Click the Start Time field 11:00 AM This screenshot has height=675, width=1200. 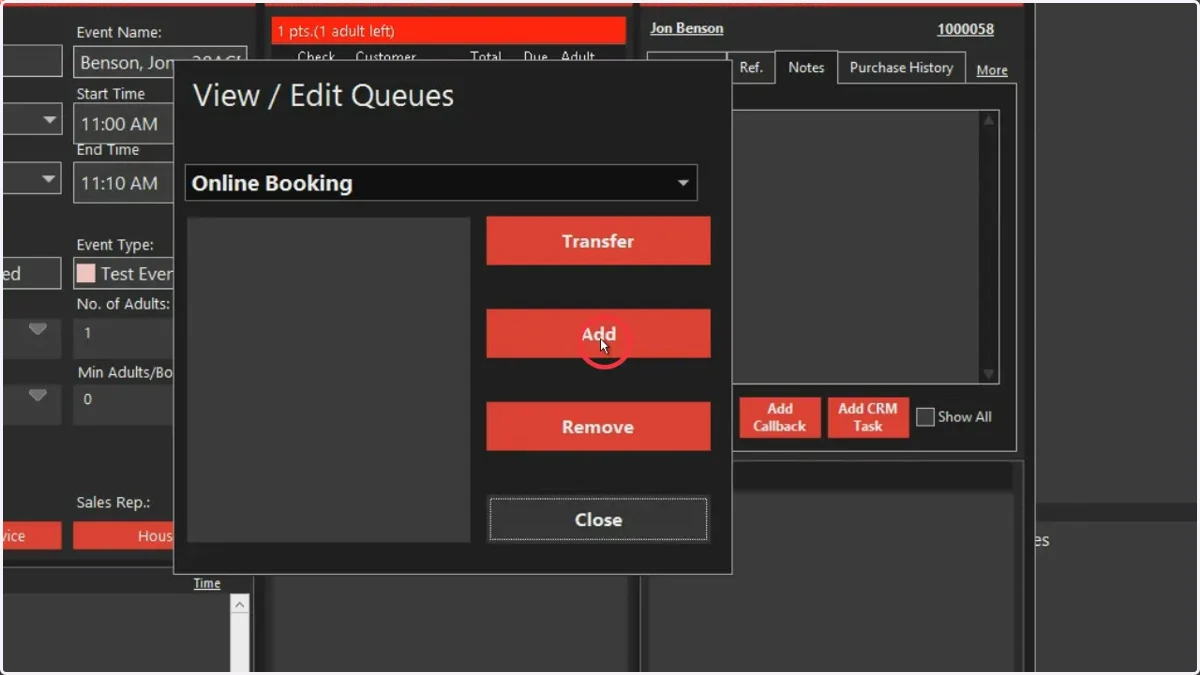click(x=124, y=124)
